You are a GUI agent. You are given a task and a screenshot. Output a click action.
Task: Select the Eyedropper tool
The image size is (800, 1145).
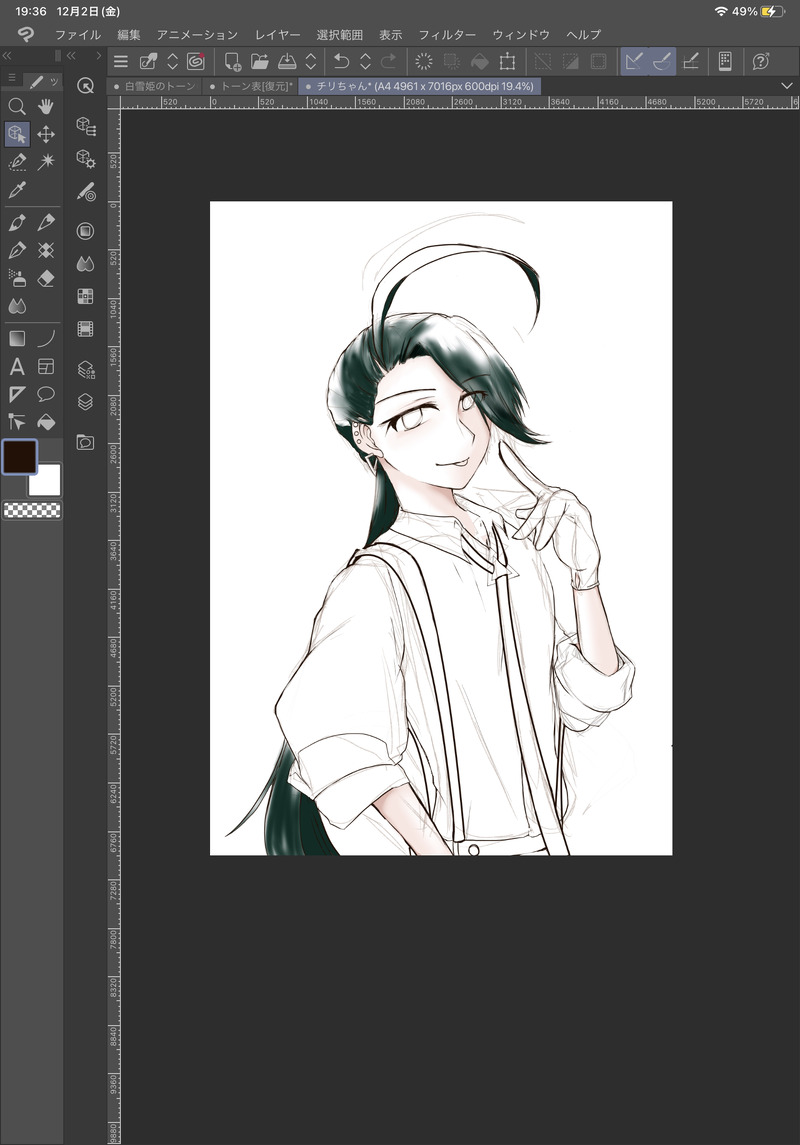17,191
